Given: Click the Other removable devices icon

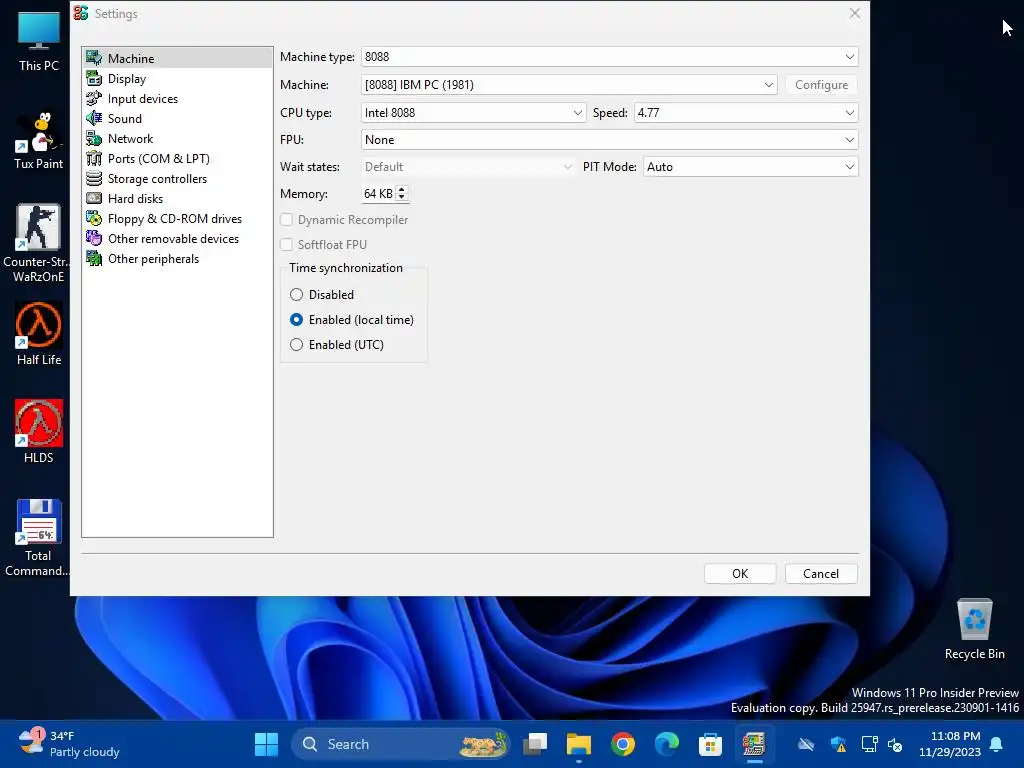Looking at the screenshot, I should [94, 238].
